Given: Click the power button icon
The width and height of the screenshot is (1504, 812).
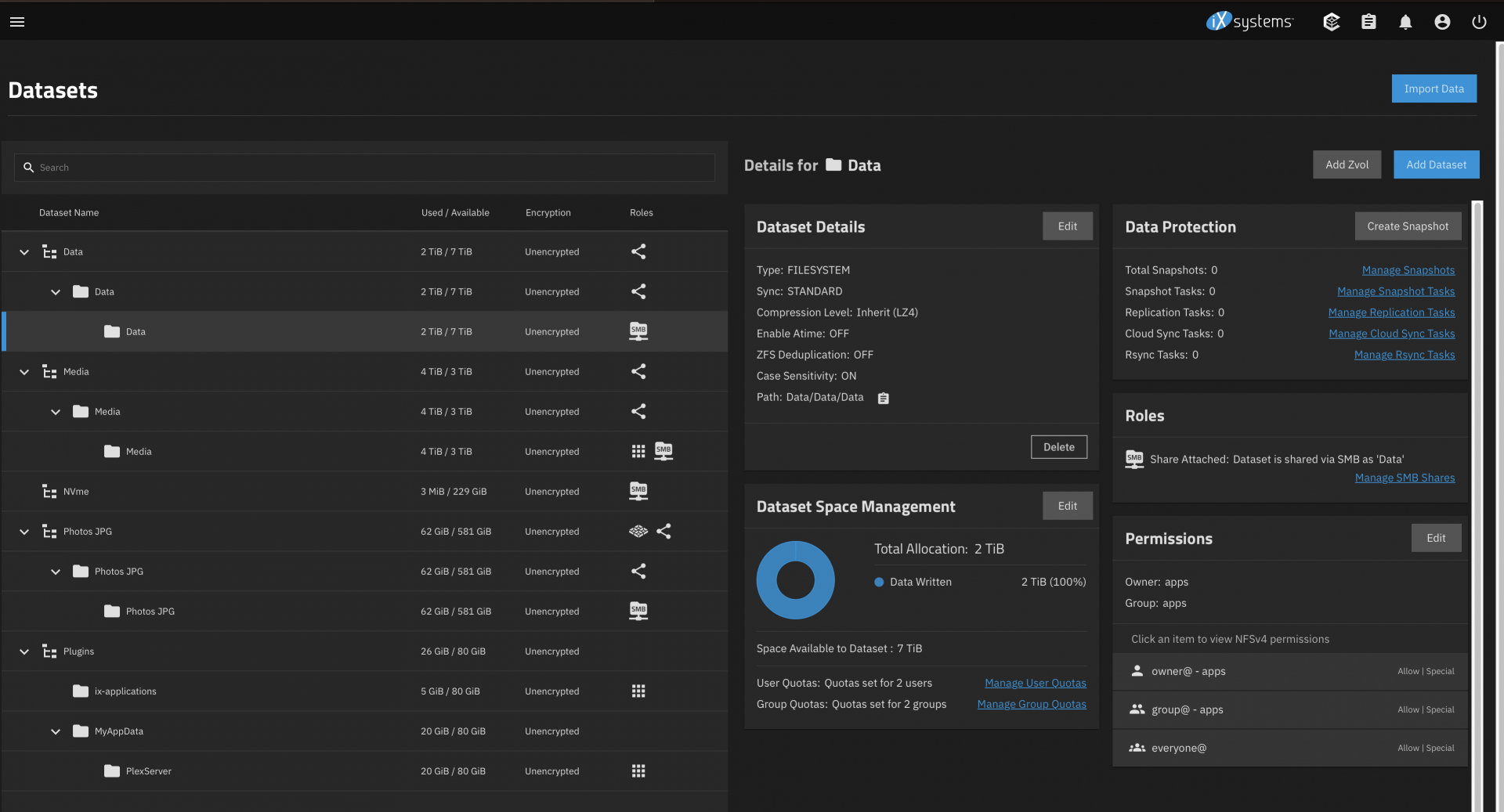Looking at the screenshot, I should (x=1479, y=22).
